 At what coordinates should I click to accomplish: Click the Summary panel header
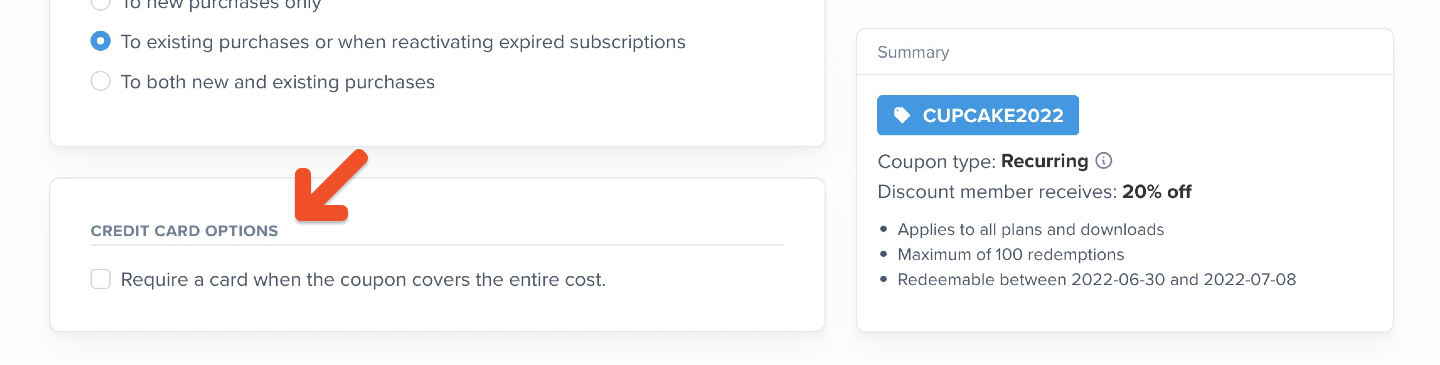(1125, 52)
